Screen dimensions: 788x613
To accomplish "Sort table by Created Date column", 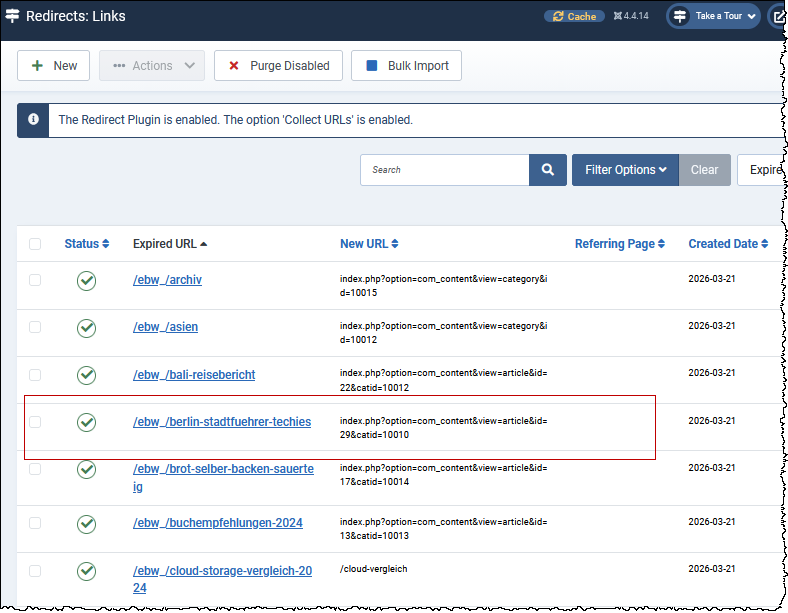I will [728, 244].
